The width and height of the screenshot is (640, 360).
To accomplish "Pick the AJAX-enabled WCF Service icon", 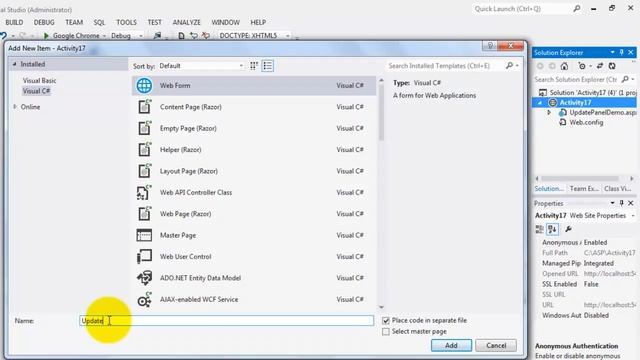I will [144, 300].
